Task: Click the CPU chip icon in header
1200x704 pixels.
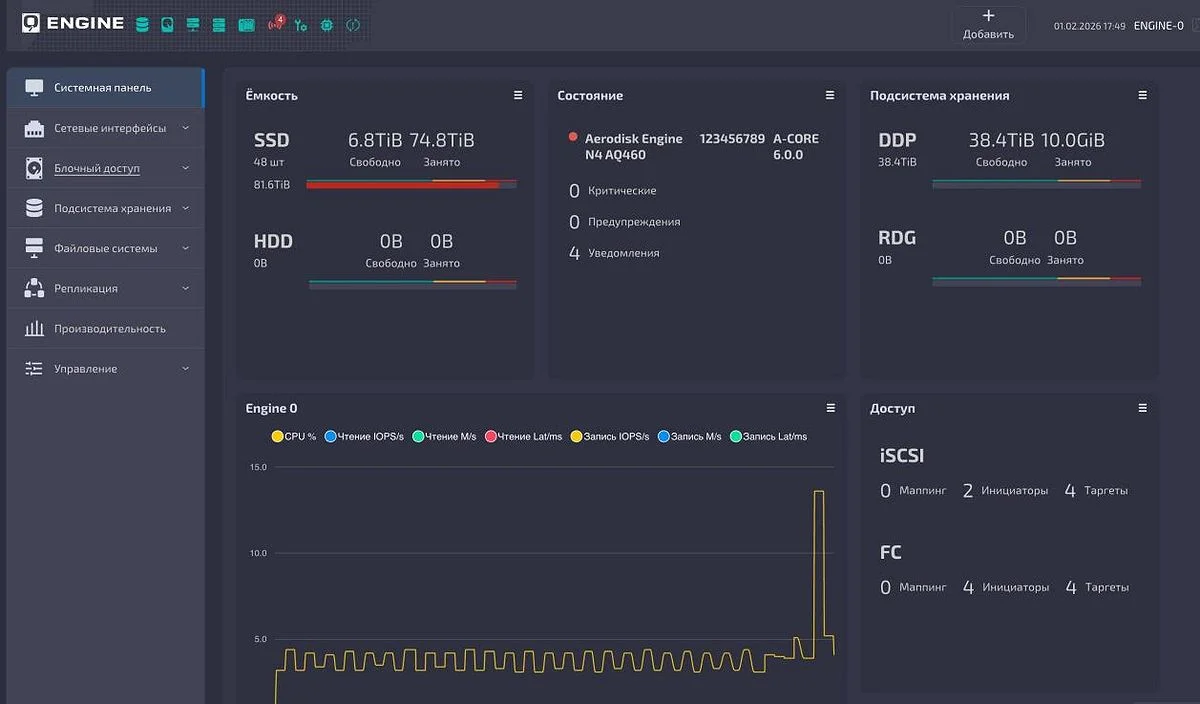Action: (x=327, y=25)
